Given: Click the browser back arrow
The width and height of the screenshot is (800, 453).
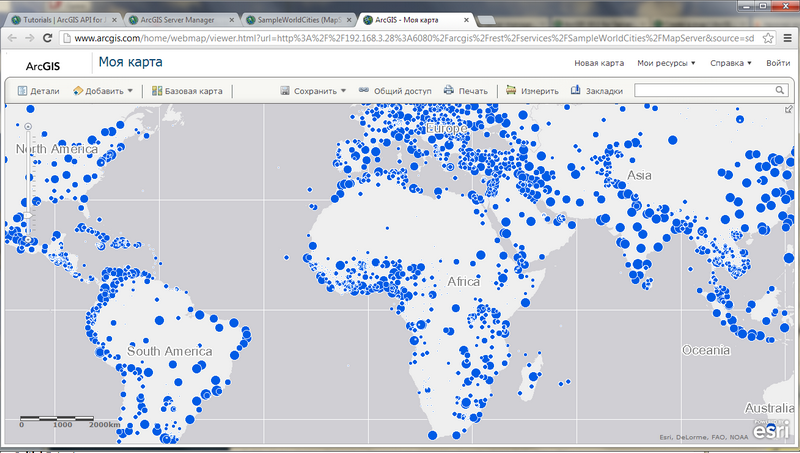Looking at the screenshot, I should [12, 38].
